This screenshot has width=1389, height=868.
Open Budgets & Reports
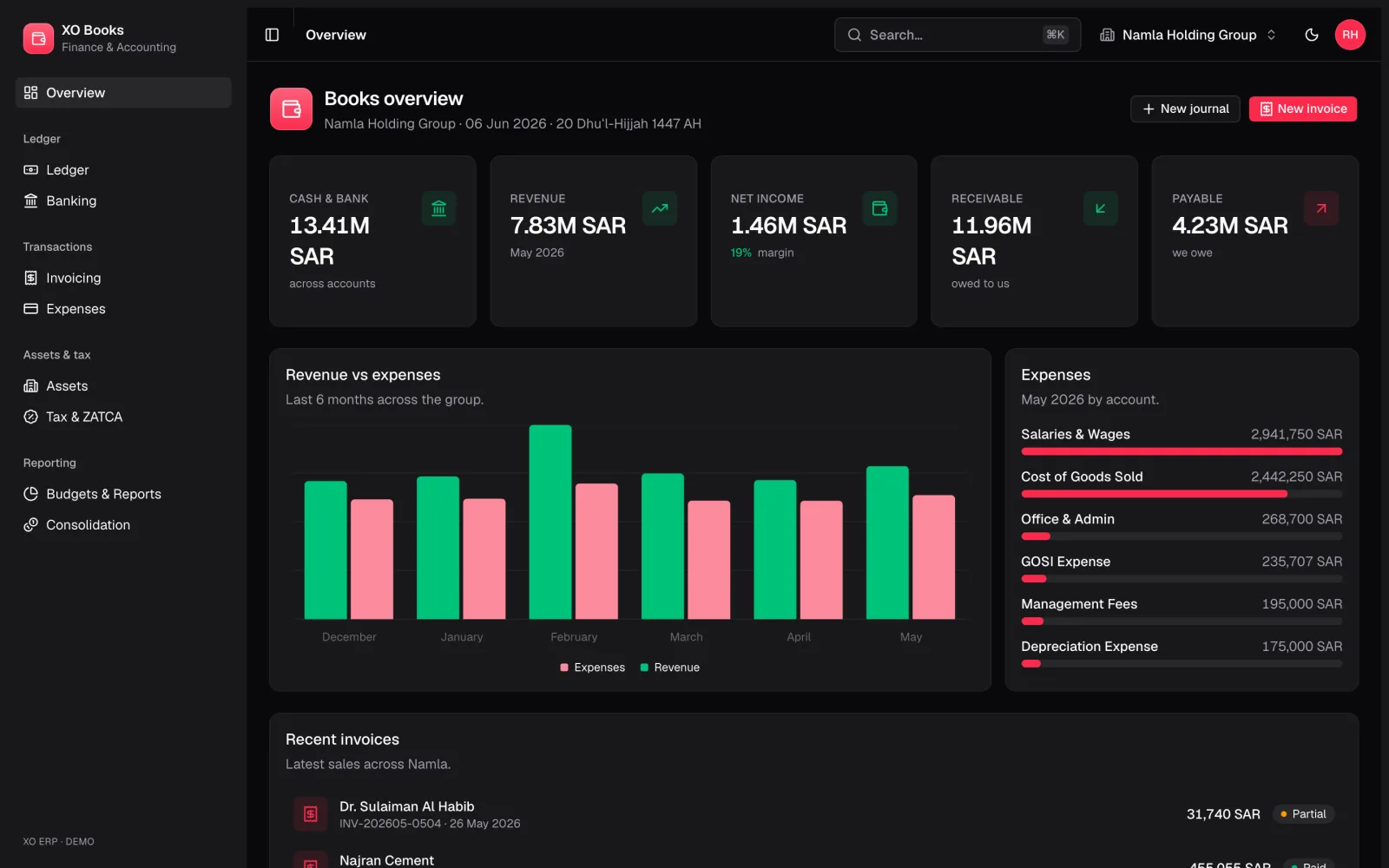123,494
